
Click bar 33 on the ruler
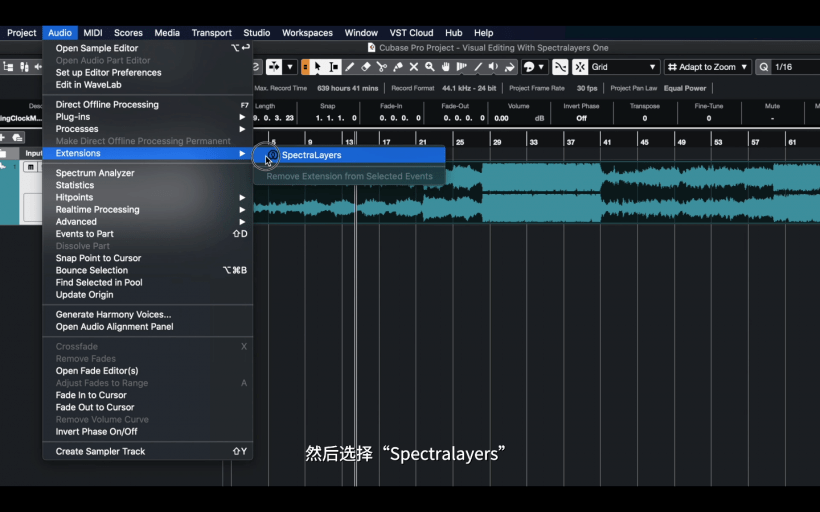coord(533,142)
